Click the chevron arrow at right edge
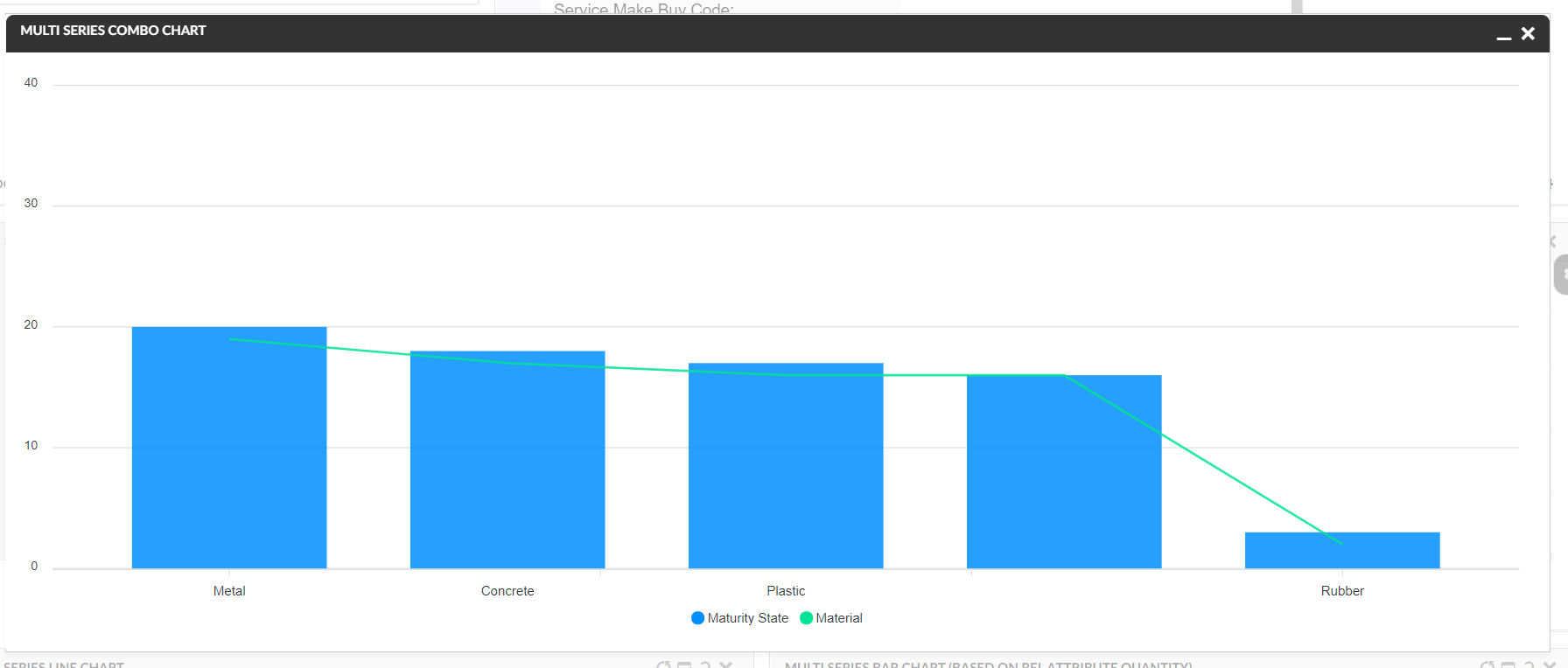Viewport: 1568px width, 668px height. (1553, 241)
